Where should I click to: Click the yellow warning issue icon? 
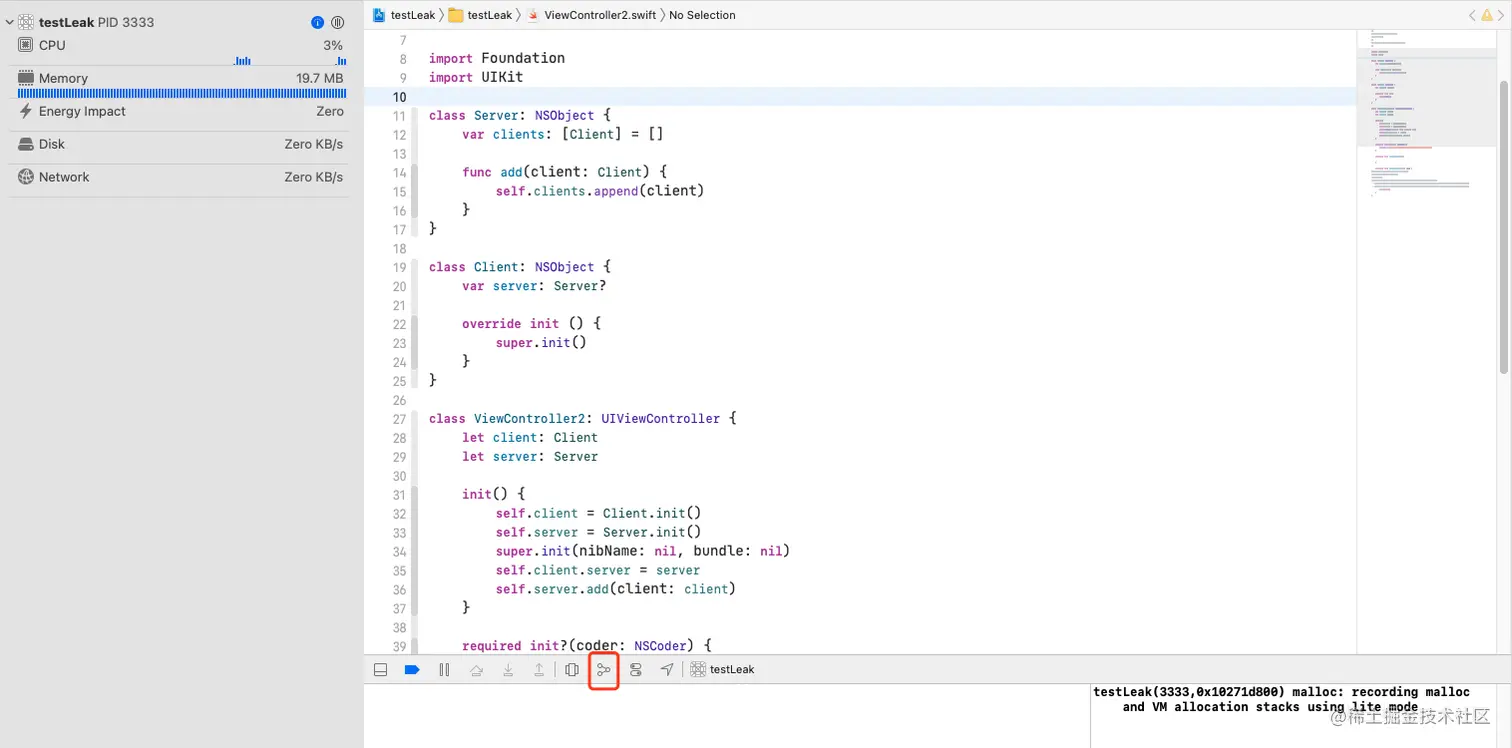1487,15
